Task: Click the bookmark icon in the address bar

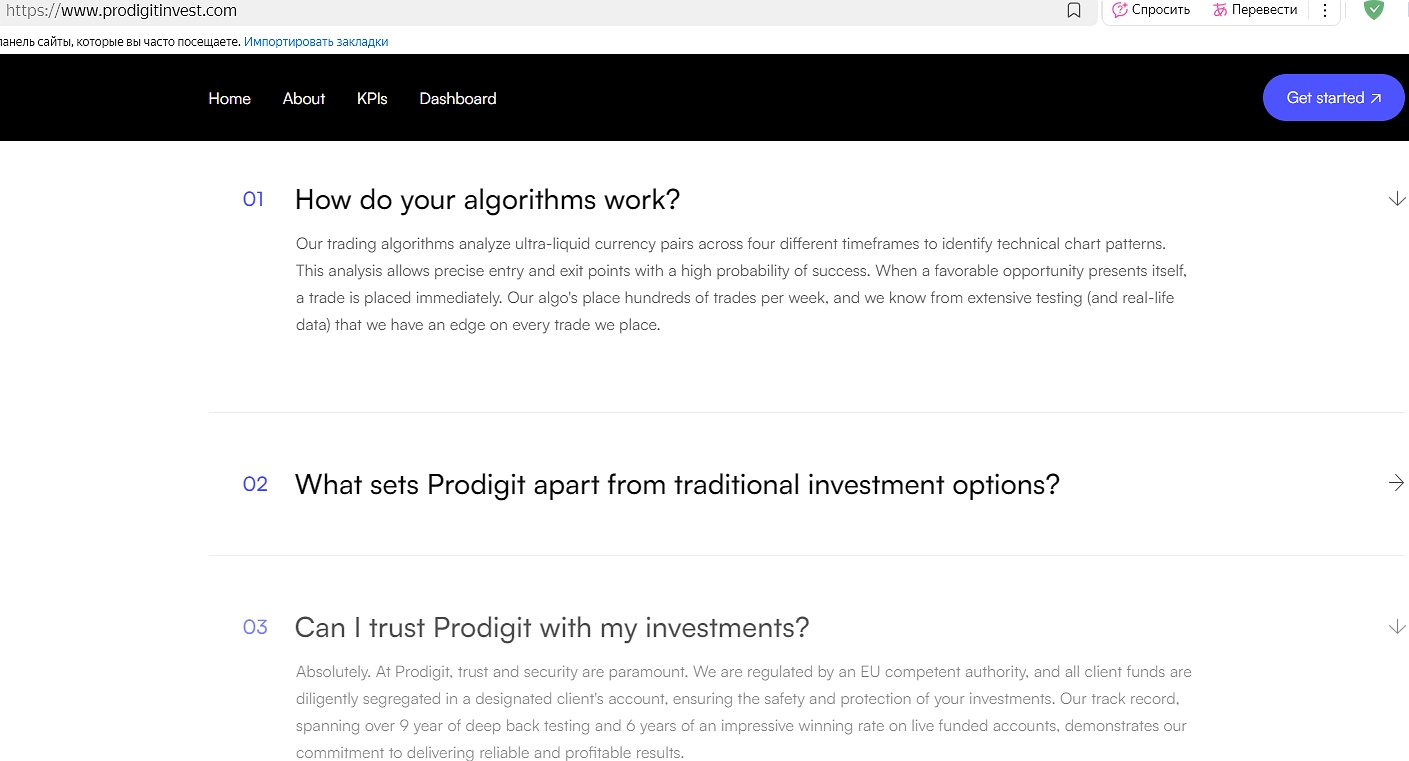Action: coord(1074,11)
